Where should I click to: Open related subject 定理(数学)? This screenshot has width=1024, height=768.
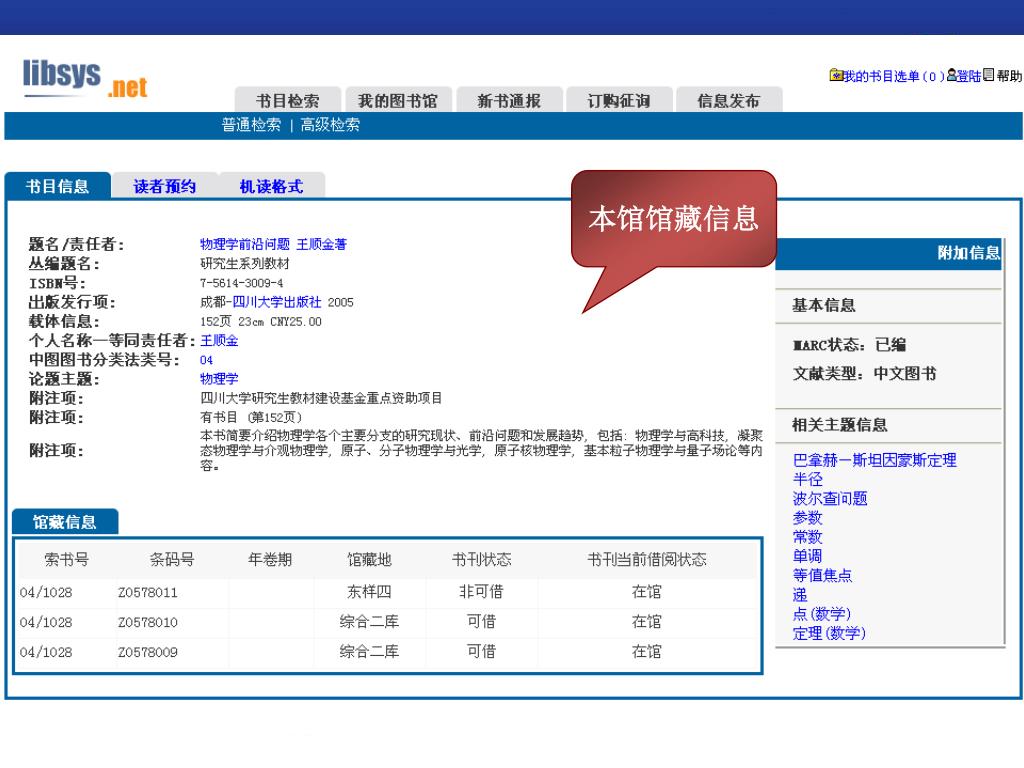tap(829, 633)
